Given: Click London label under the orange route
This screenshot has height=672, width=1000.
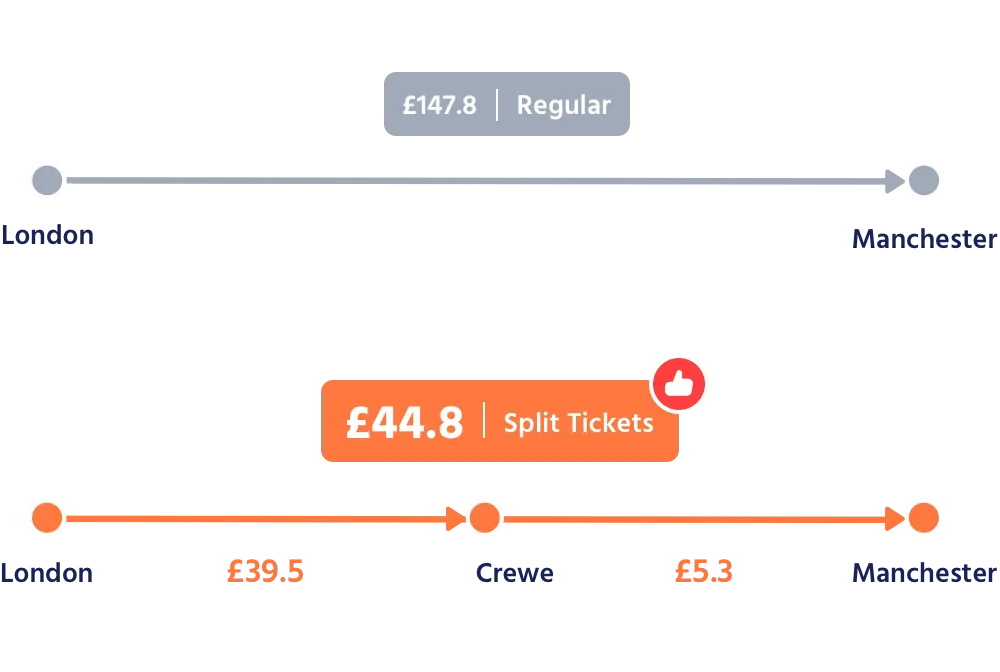Looking at the screenshot, I should click(x=47, y=573).
